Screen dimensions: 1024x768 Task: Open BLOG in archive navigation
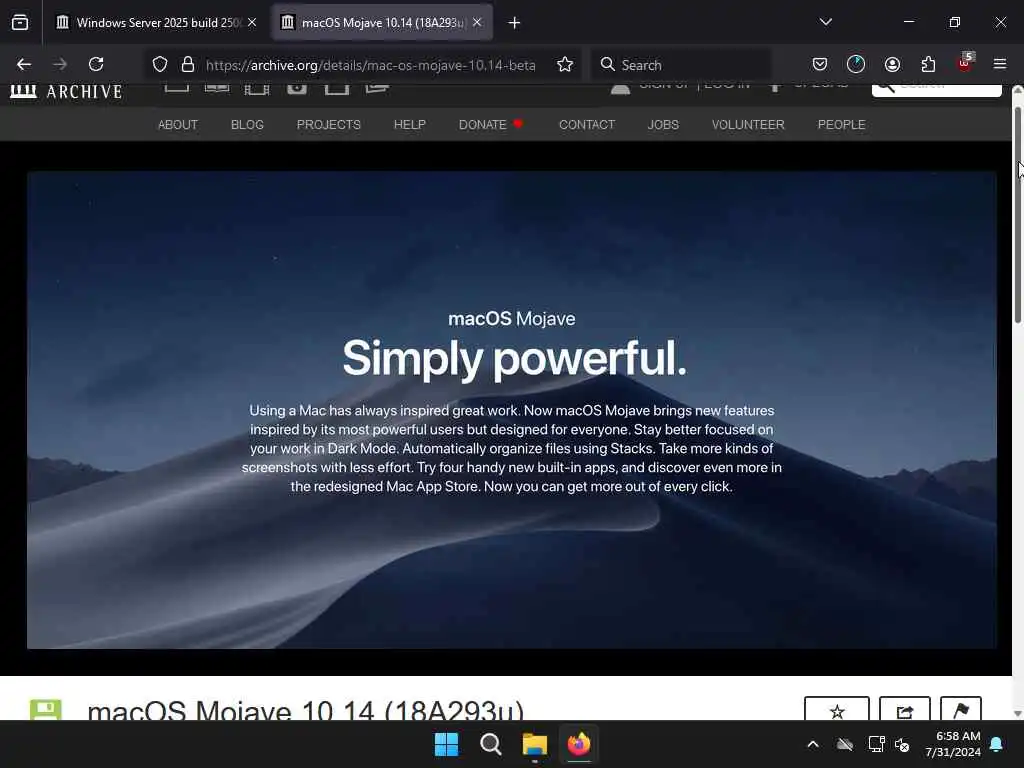click(x=247, y=125)
